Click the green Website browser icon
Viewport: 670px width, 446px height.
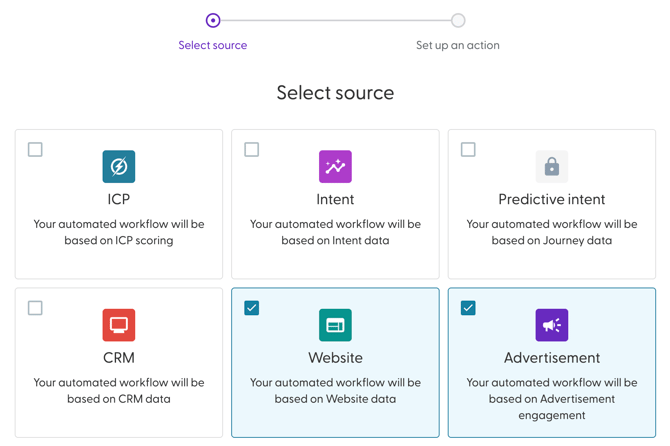coord(335,325)
